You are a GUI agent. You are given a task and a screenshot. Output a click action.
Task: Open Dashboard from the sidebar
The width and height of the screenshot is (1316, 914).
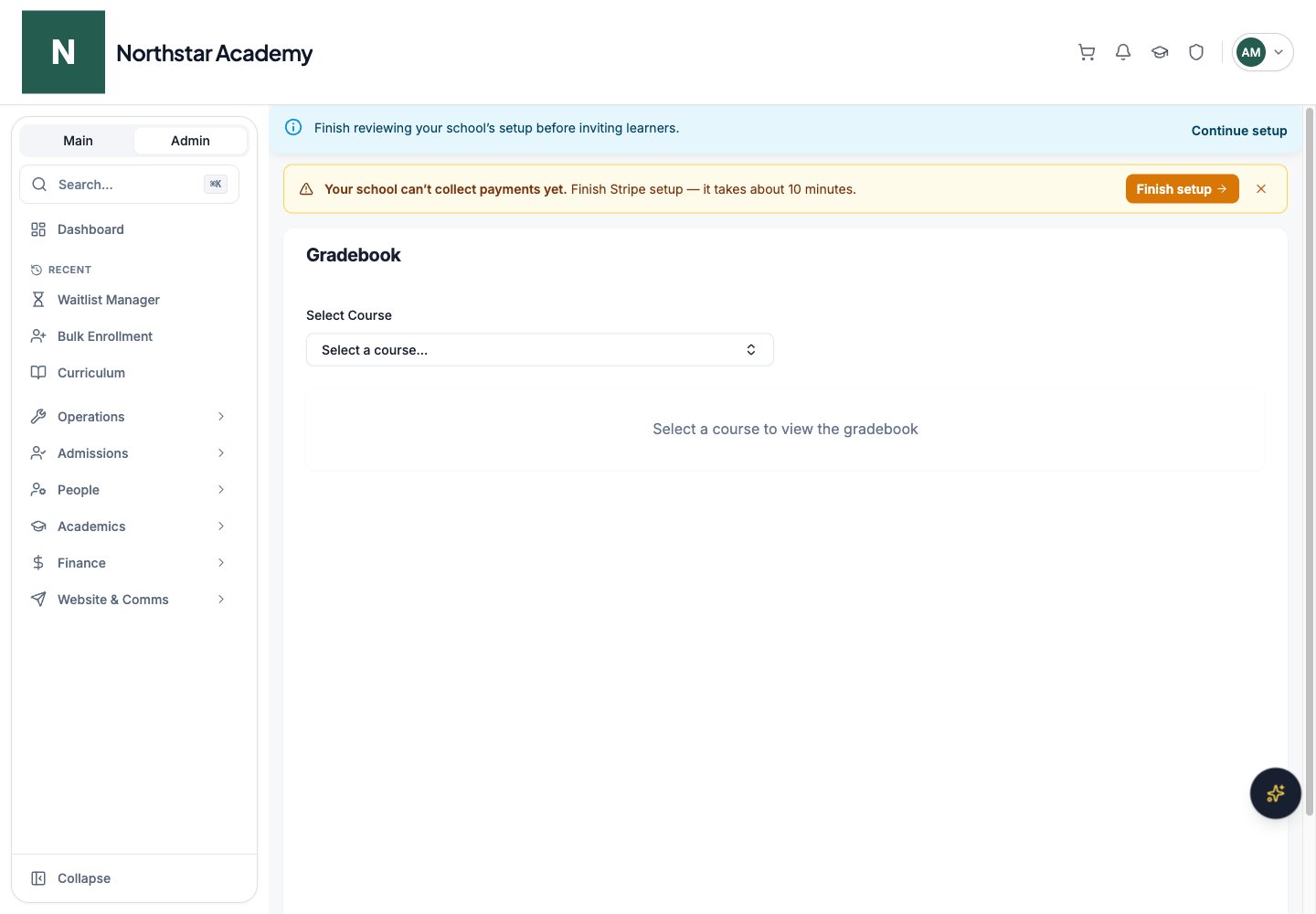[x=129, y=229]
